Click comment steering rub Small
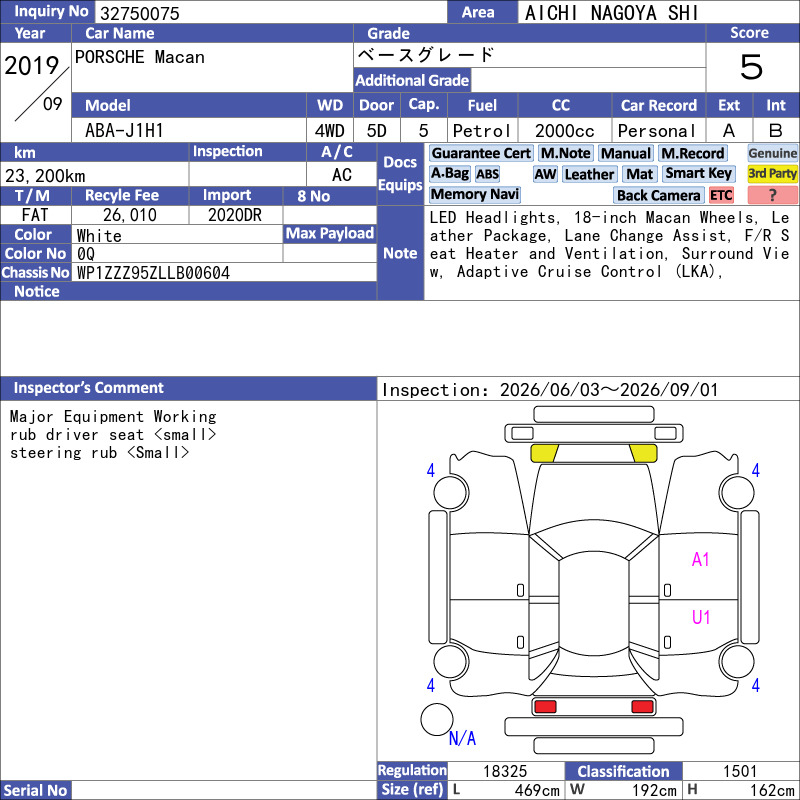The height and width of the screenshot is (800, 800). coord(99,453)
